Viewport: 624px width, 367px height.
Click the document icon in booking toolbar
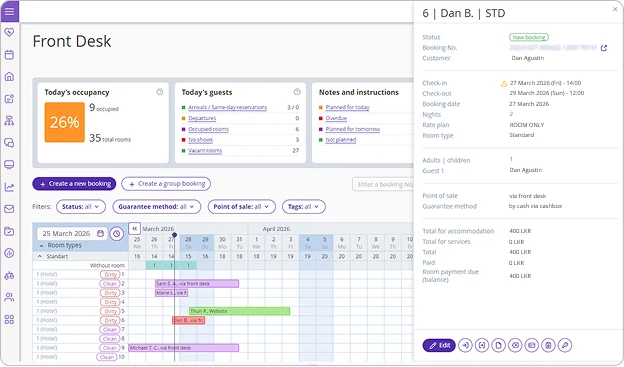click(498, 345)
